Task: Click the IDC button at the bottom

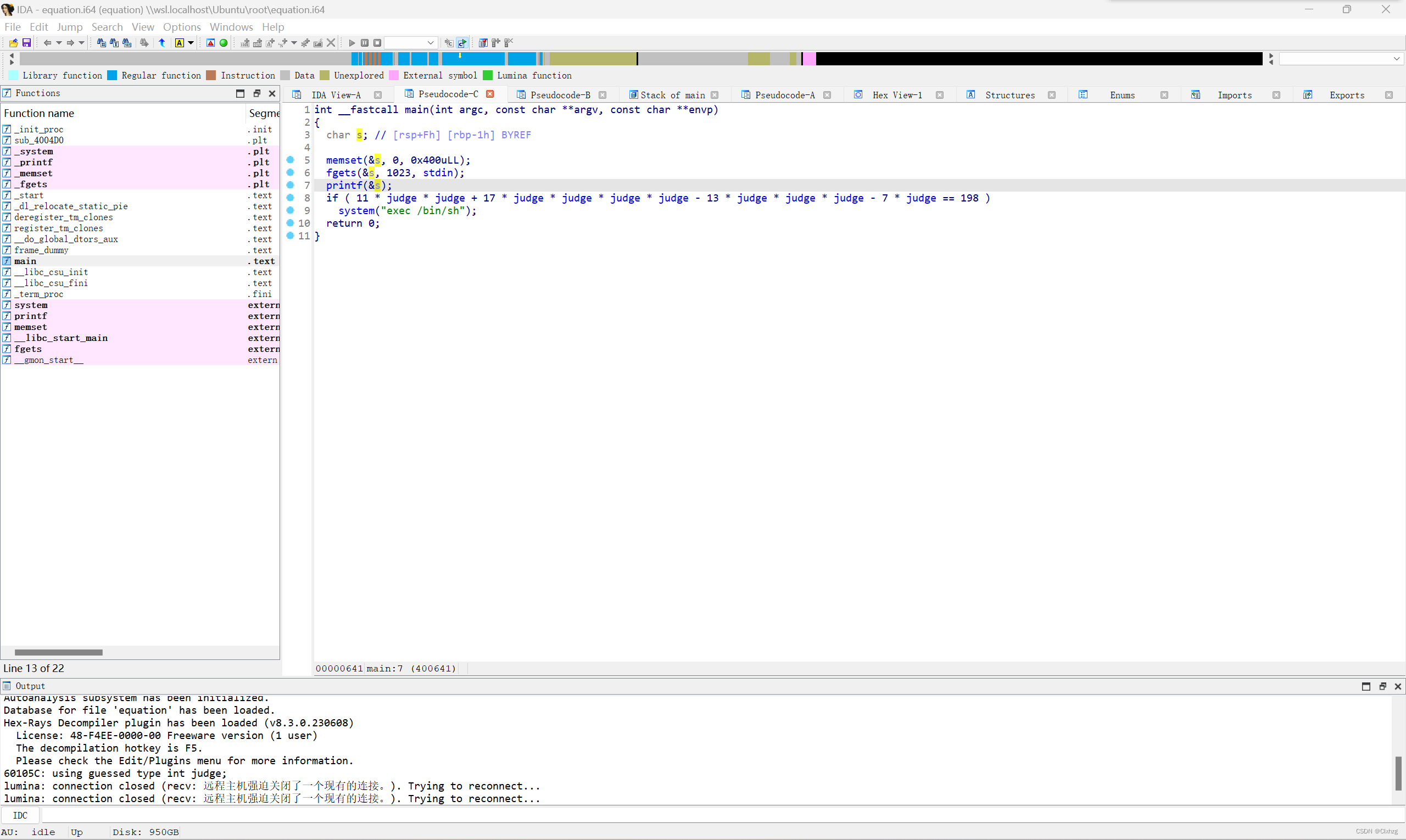Action: point(20,815)
